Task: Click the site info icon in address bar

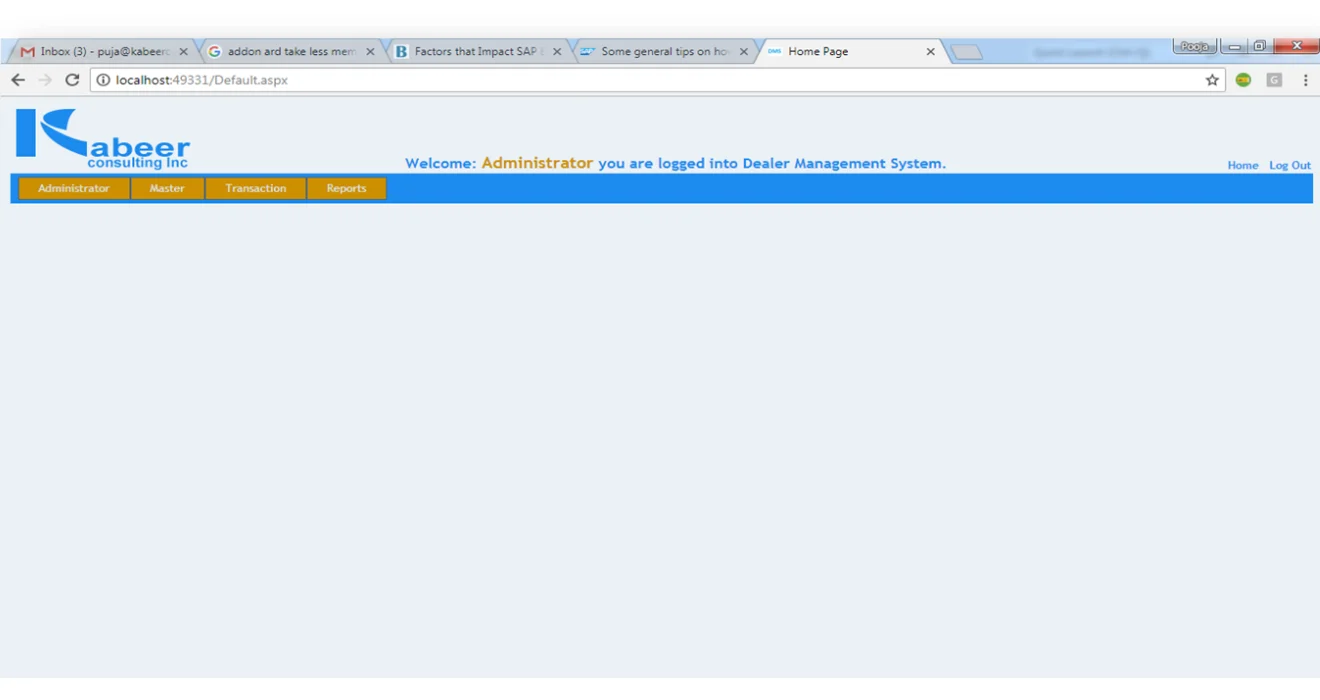Action: (103, 79)
